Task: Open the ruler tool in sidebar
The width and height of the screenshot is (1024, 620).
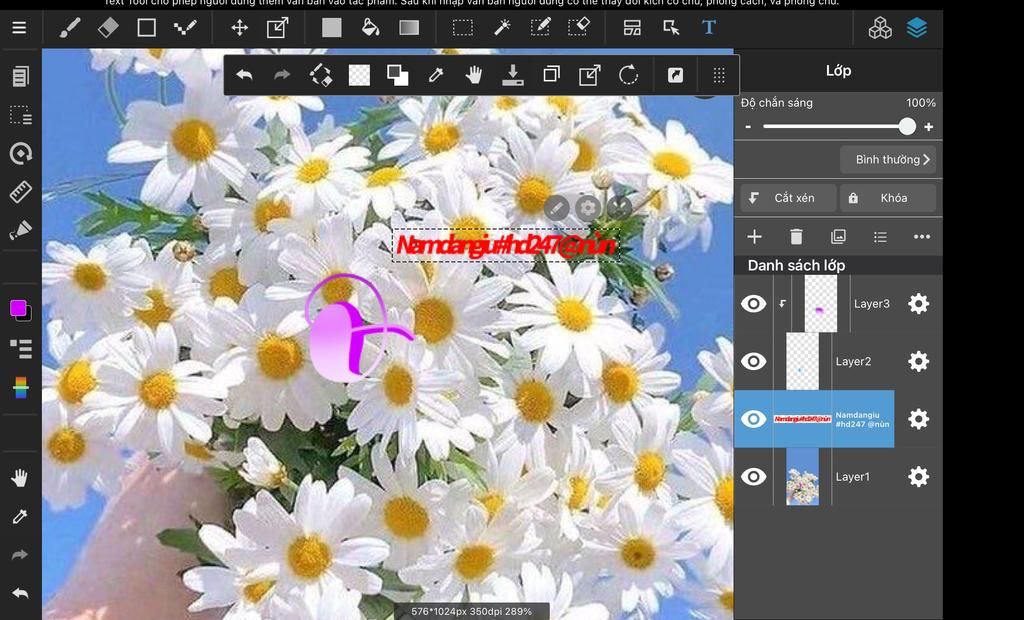Action: (20, 192)
